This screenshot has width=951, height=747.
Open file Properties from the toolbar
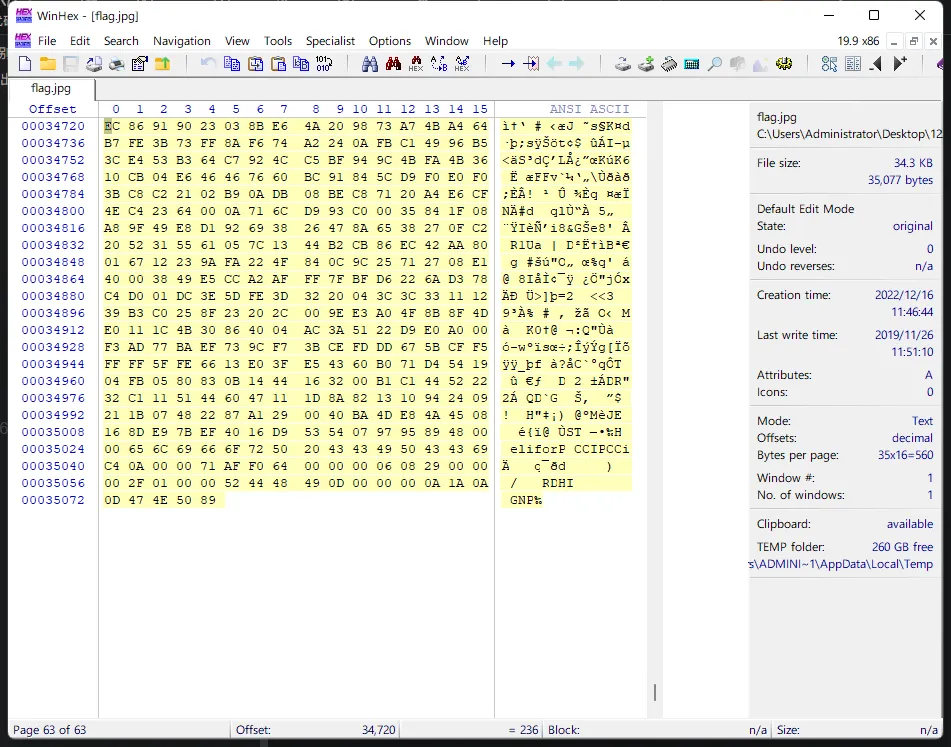(x=140, y=64)
